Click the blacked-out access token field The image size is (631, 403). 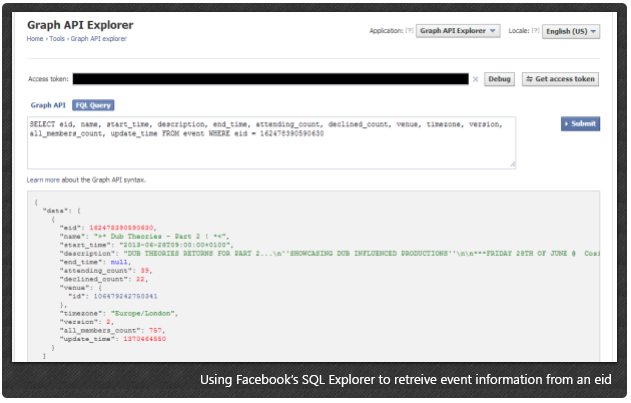(x=270, y=79)
